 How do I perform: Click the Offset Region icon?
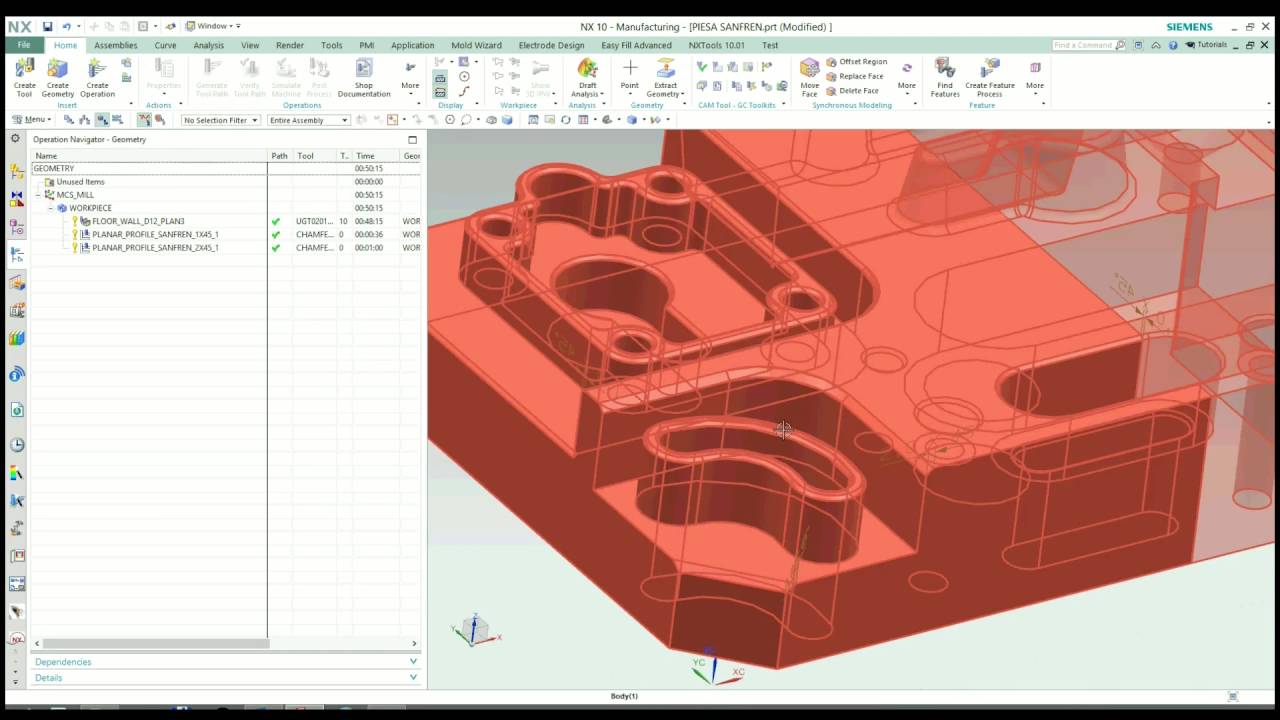point(832,62)
